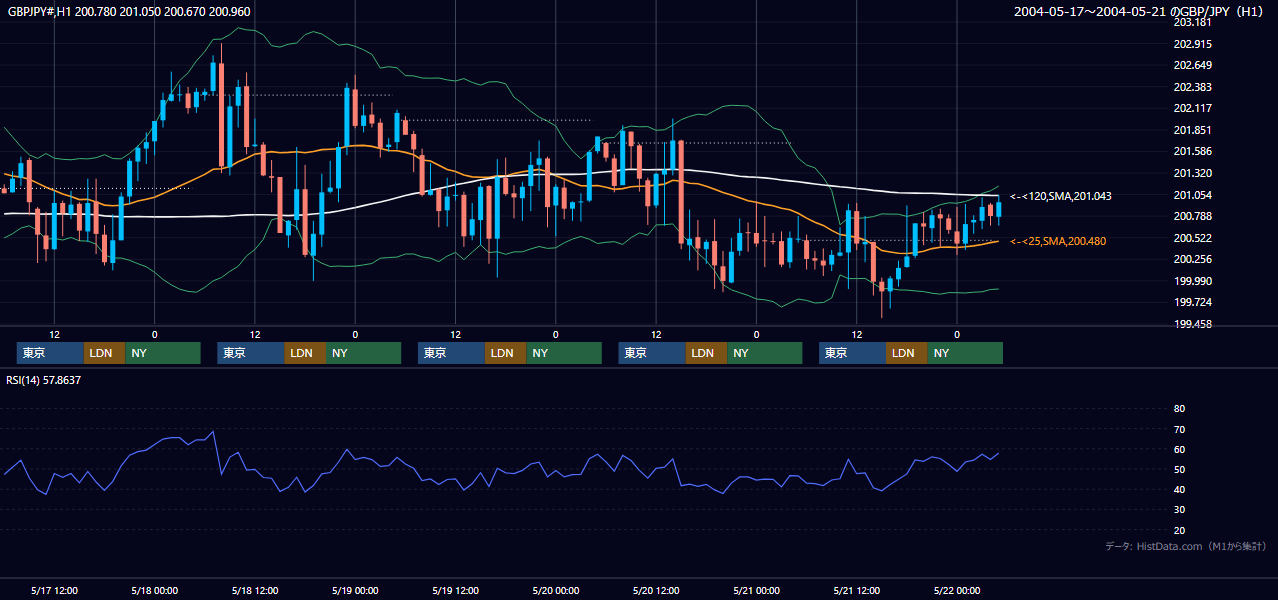
Task: Click the NY session block for 5/19
Action: 564,353
